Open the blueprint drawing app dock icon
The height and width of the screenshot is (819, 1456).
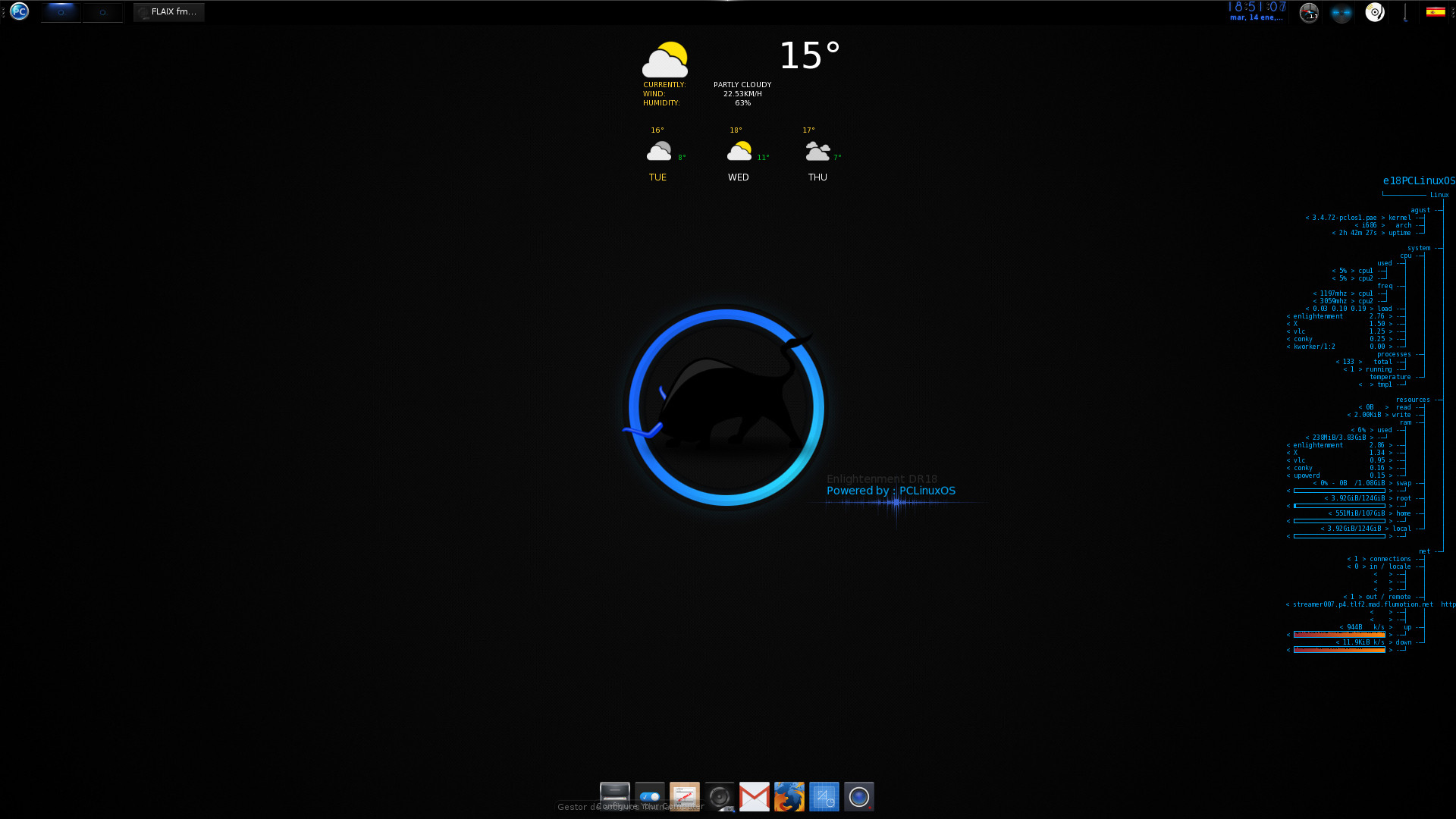coord(824,796)
